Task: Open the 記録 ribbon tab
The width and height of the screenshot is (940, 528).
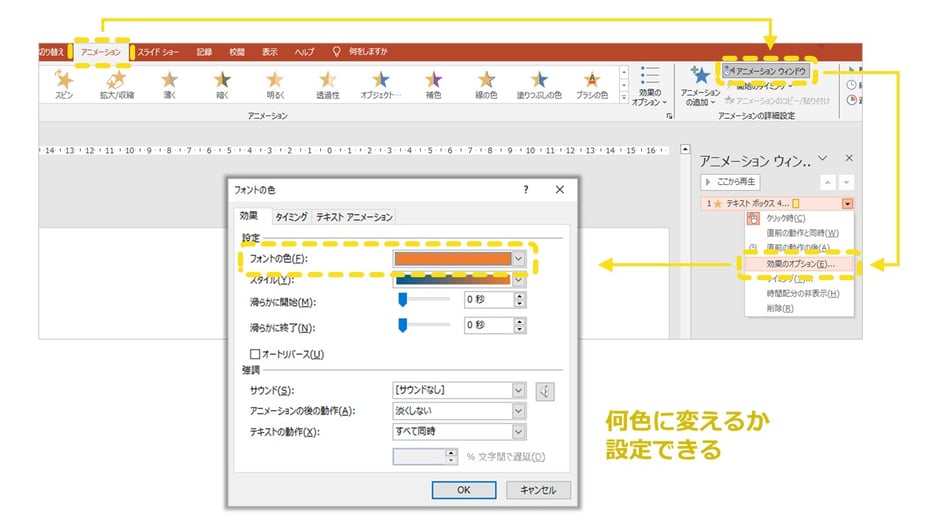Action: (x=204, y=52)
